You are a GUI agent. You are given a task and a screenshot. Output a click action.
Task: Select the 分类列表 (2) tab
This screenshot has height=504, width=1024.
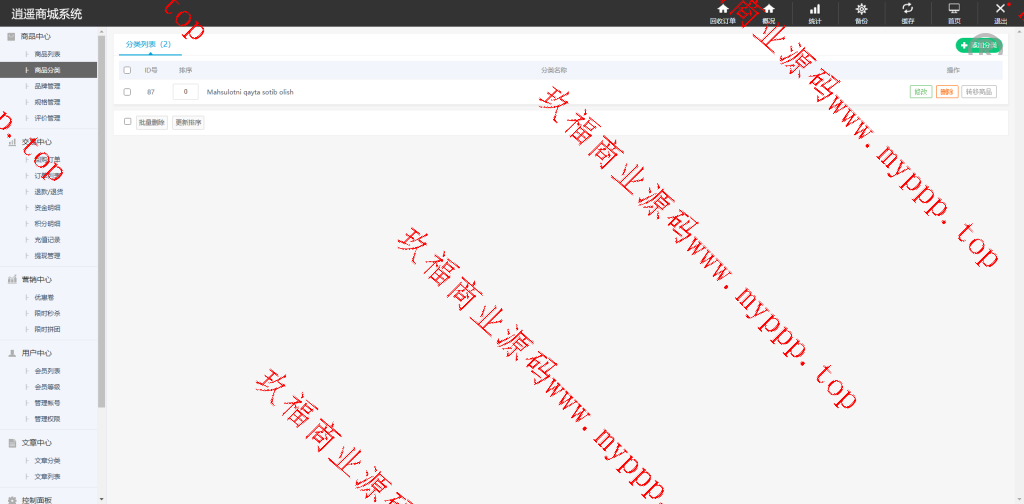pos(148,45)
